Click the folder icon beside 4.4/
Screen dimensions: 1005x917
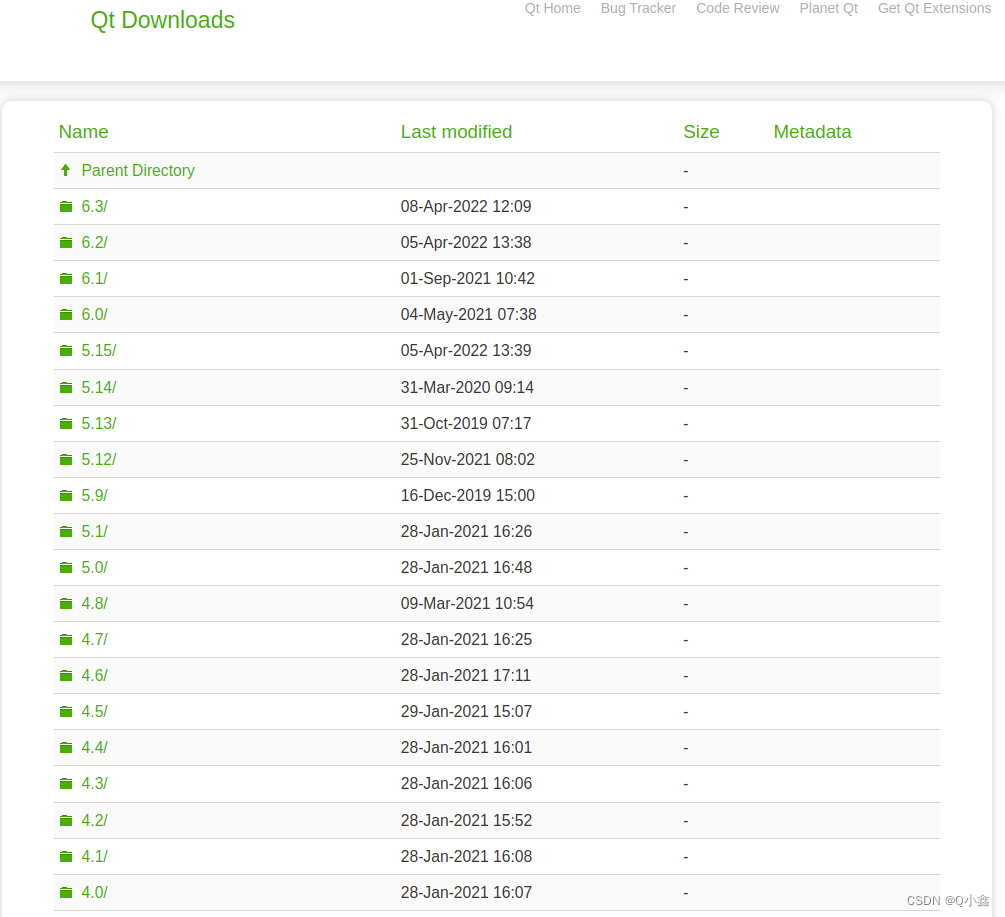pyautogui.click(x=66, y=747)
